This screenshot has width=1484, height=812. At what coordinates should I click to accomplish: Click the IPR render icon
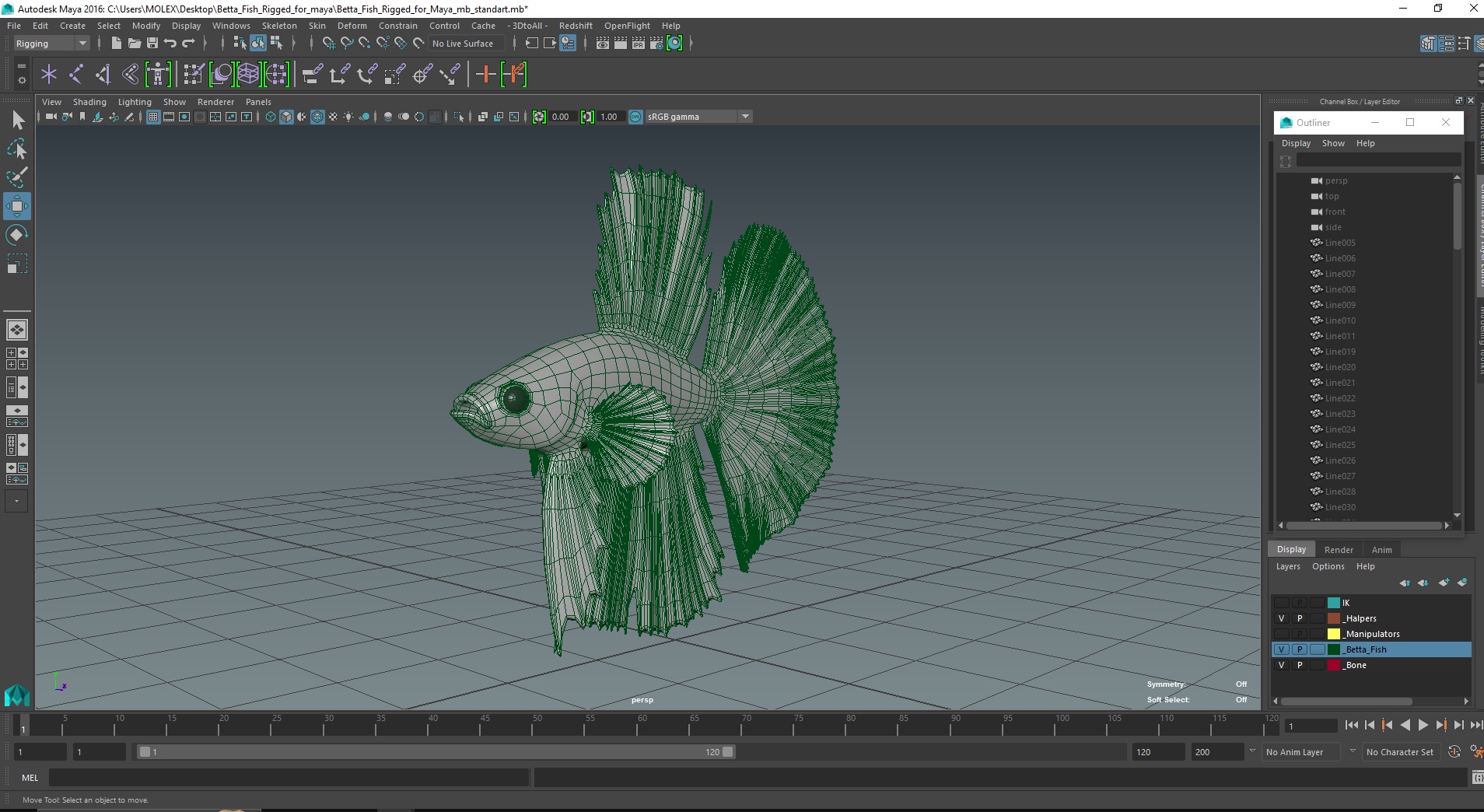[x=639, y=44]
